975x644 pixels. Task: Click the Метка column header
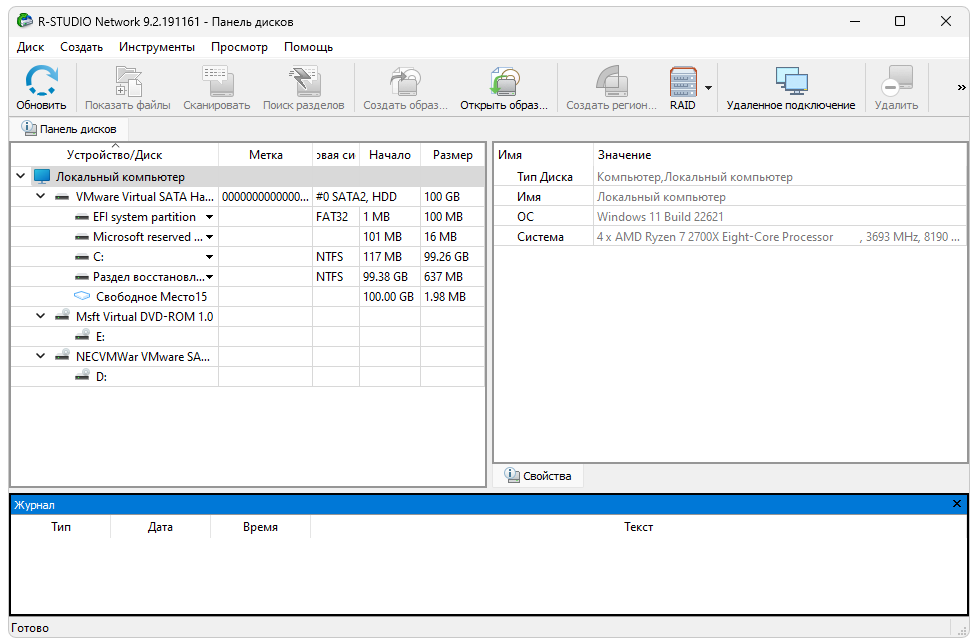[266, 155]
